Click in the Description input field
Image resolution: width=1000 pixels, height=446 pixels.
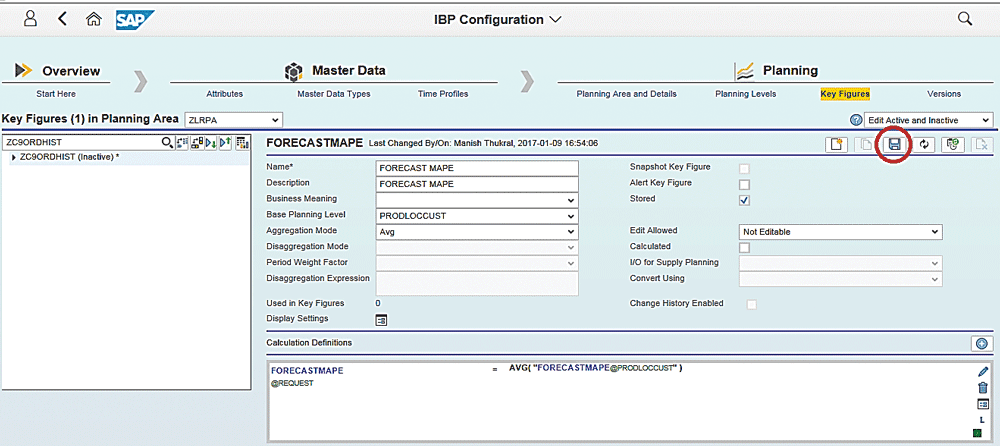477,184
